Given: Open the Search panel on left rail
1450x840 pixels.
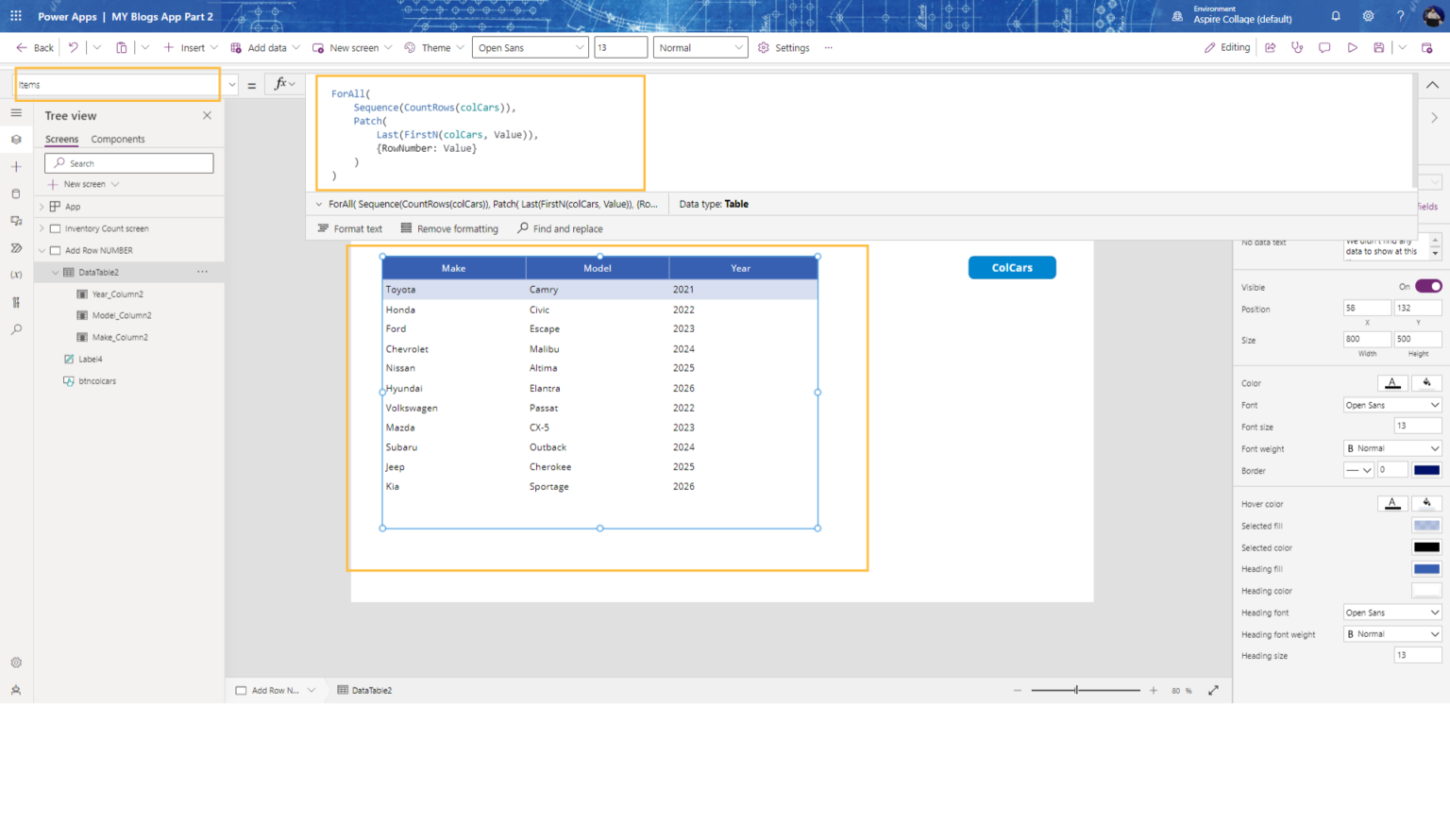Looking at the screenshot, I should 16,329.
